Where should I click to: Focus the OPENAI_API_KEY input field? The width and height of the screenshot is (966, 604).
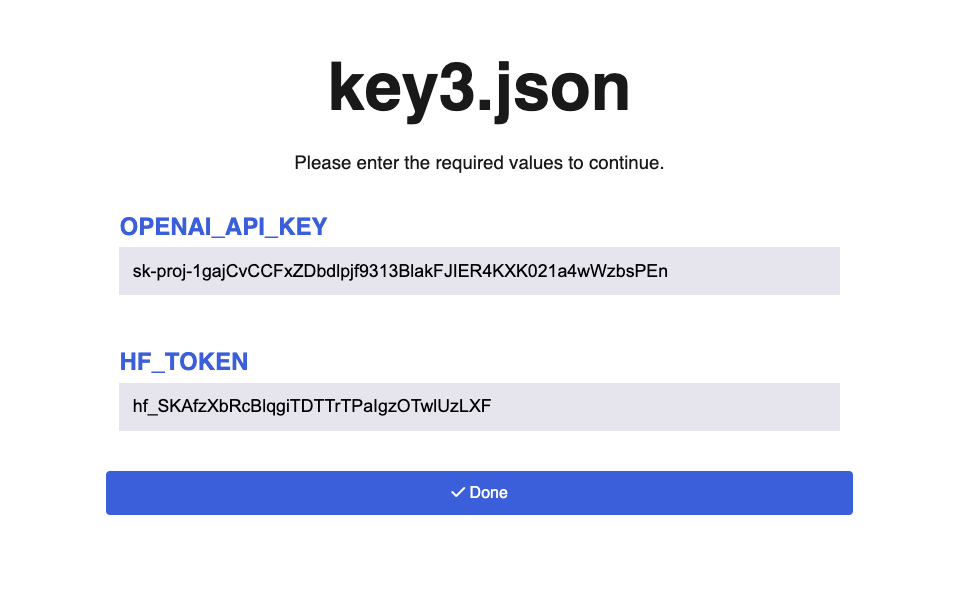479,271
